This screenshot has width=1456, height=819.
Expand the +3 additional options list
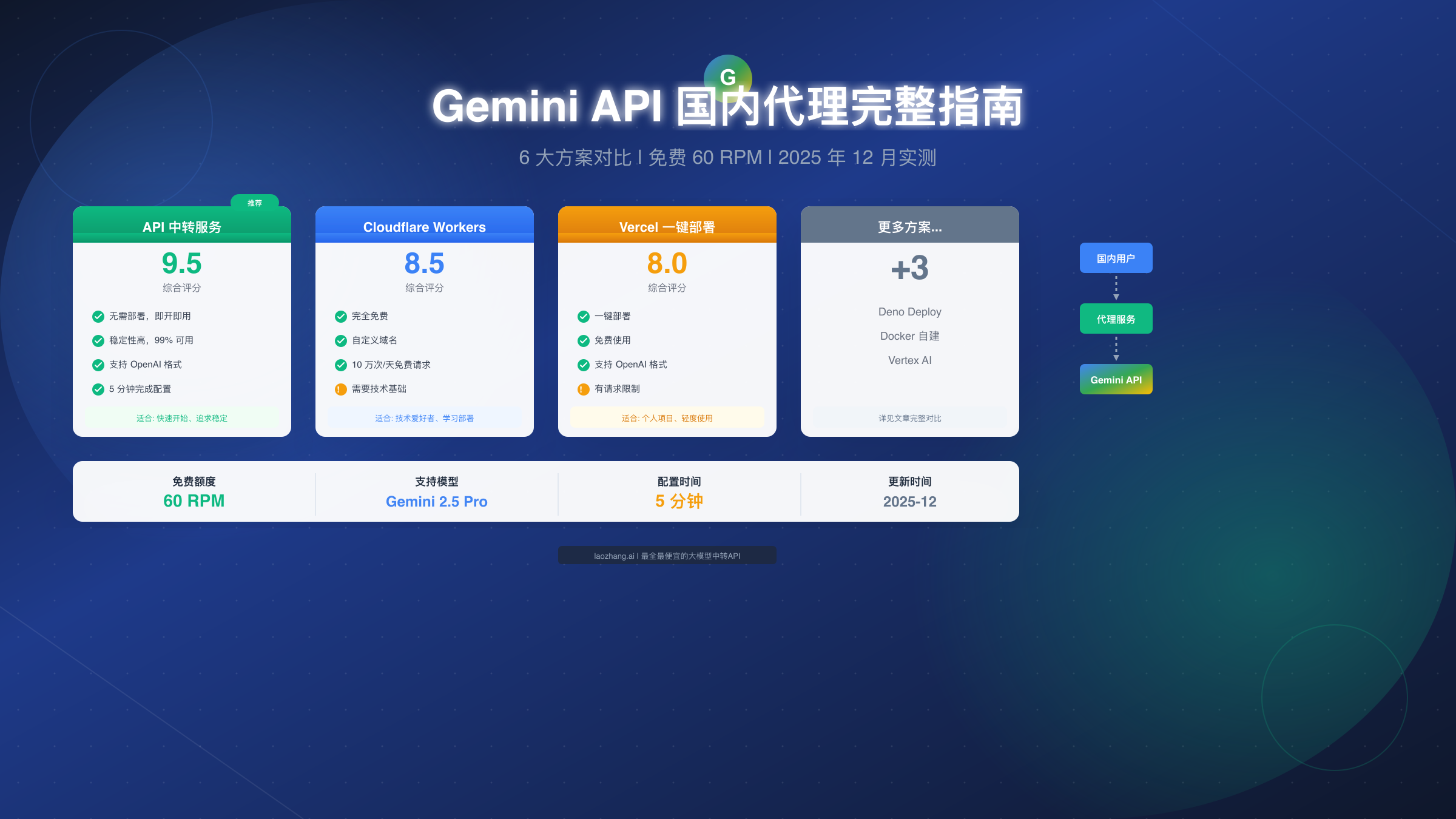pos(909,269)
